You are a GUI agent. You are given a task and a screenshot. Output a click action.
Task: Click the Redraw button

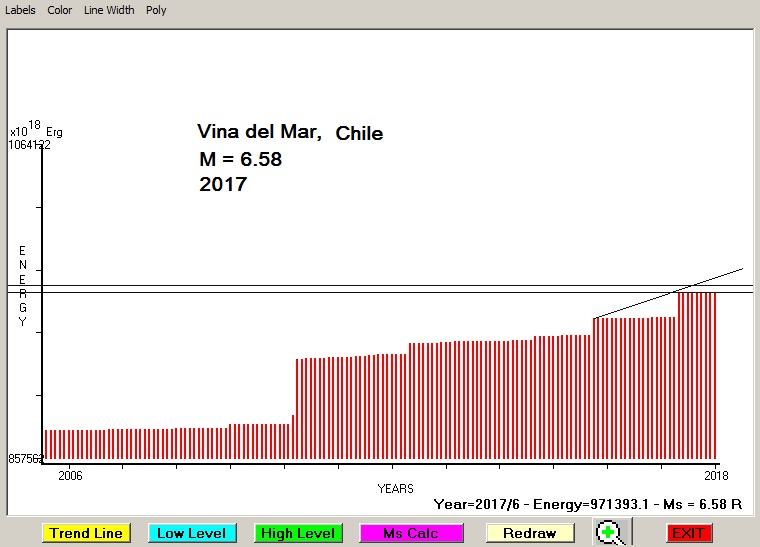click(x=530, y=533)
